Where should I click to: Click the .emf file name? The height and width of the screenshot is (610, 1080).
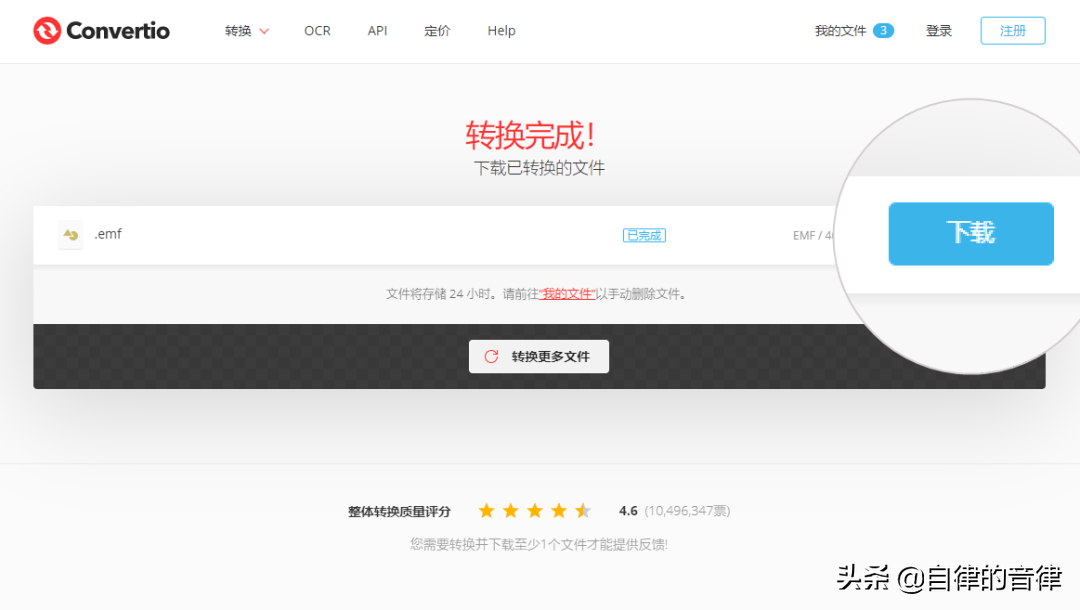(108, 234)
